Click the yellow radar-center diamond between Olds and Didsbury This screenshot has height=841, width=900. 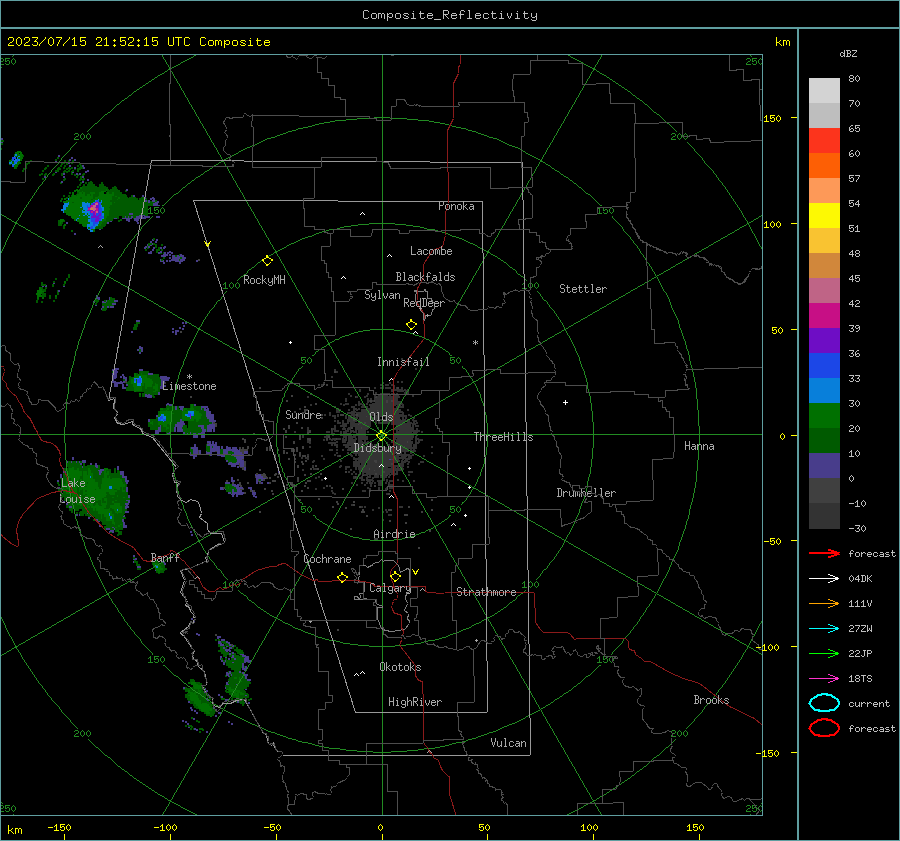[x=381, y=436]
